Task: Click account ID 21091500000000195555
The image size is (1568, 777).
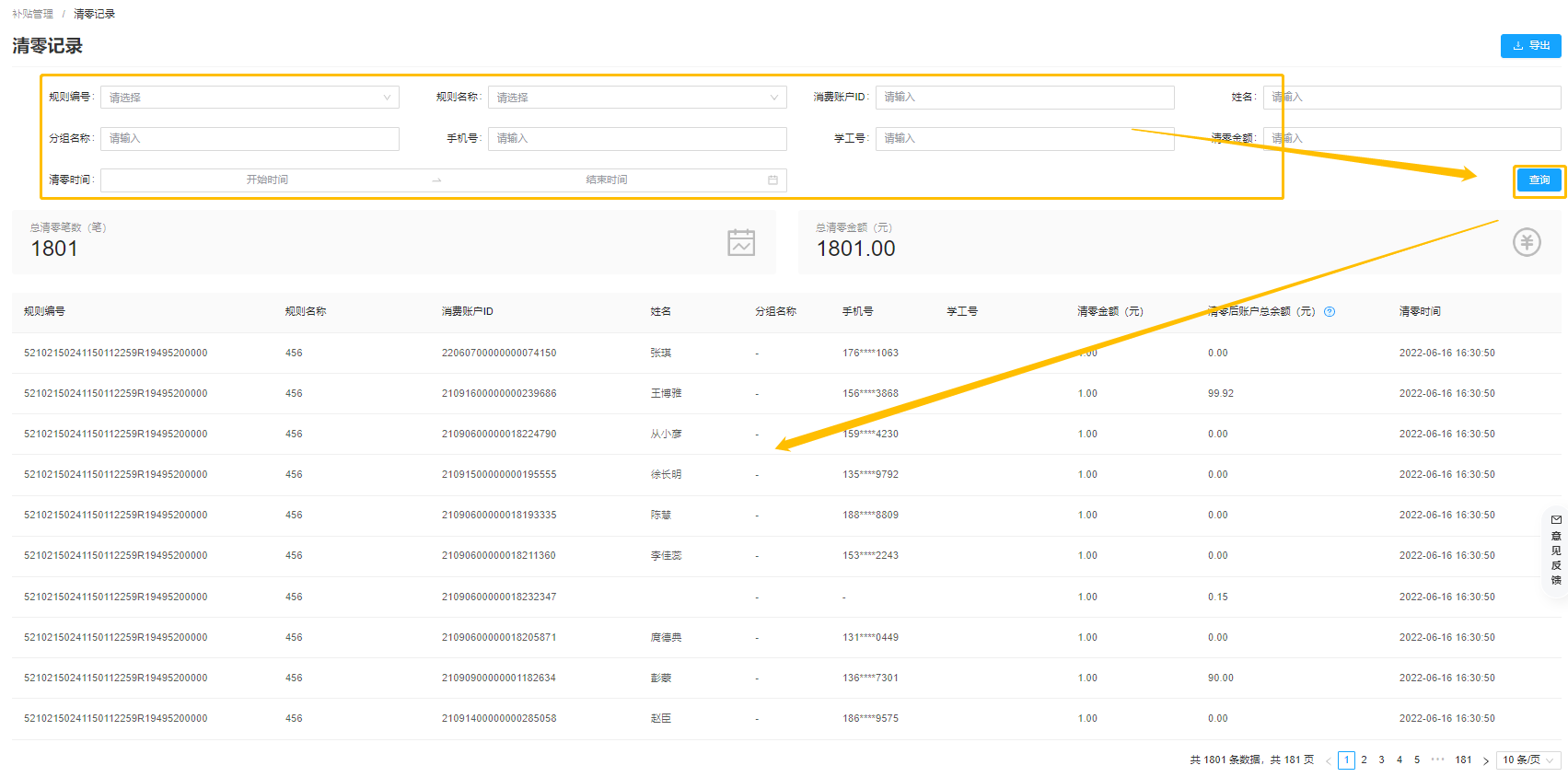Action: click(499, 475)
